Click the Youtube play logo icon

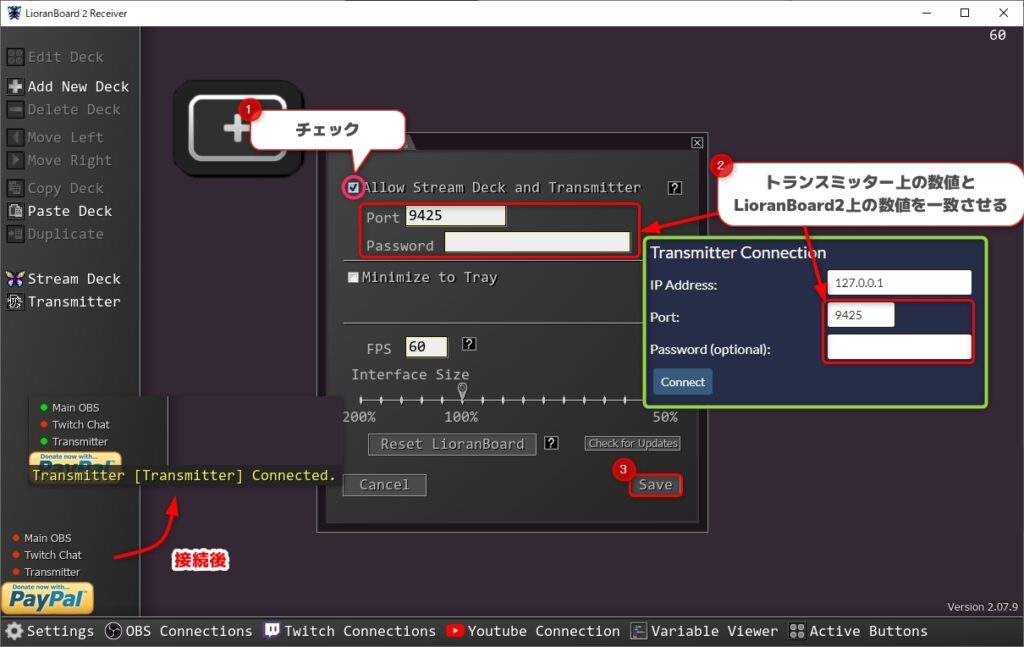point(455,631)
